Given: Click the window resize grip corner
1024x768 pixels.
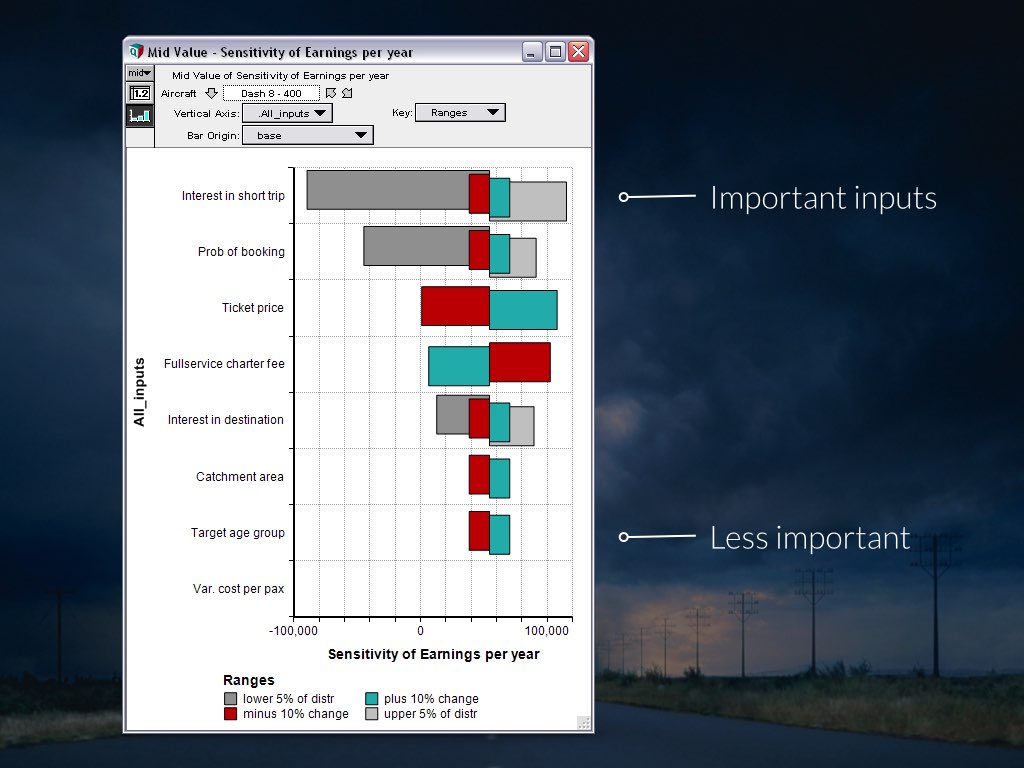Looking at the screenshot, I should tap(584, 723).
